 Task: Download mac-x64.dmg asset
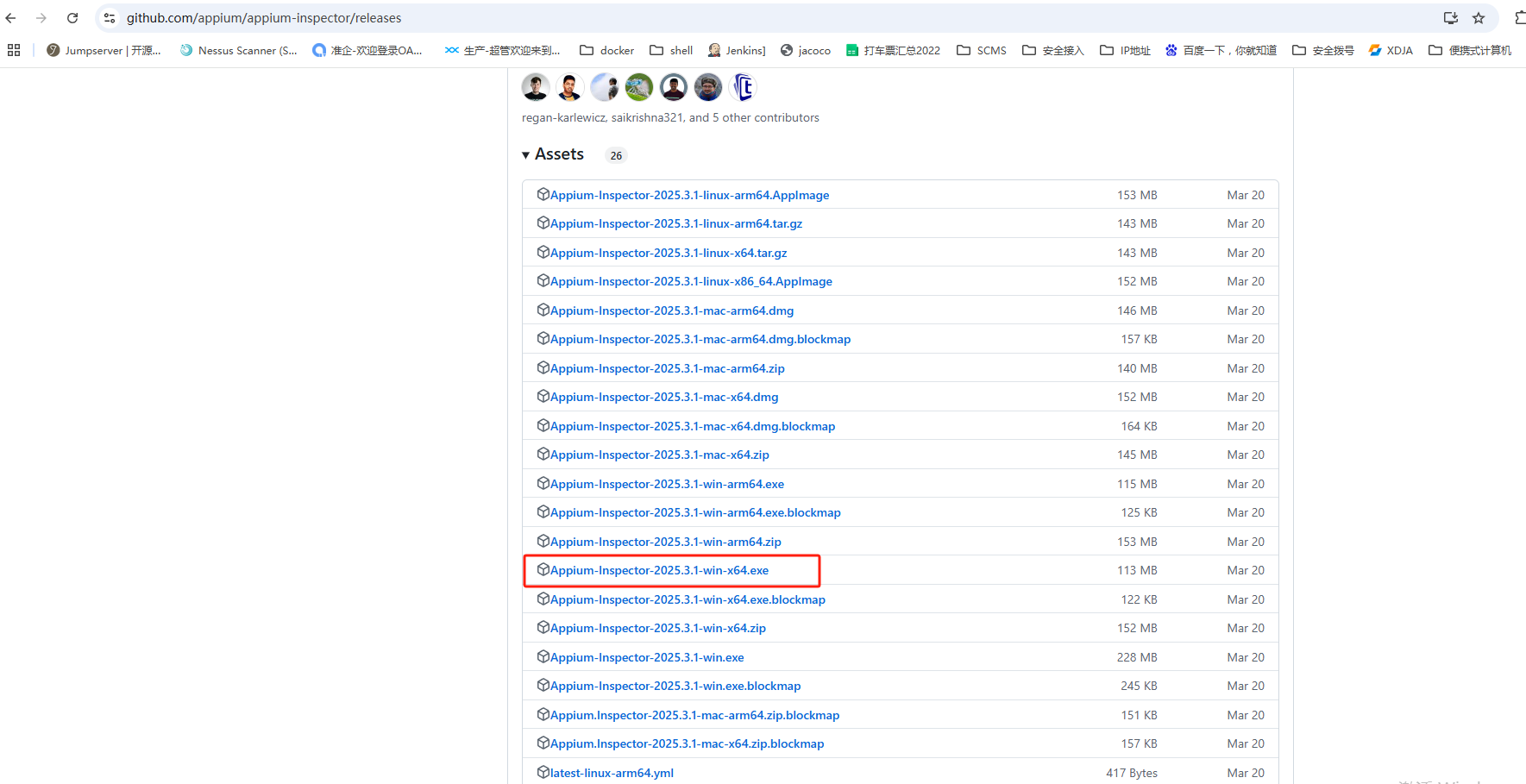[664, 397]
